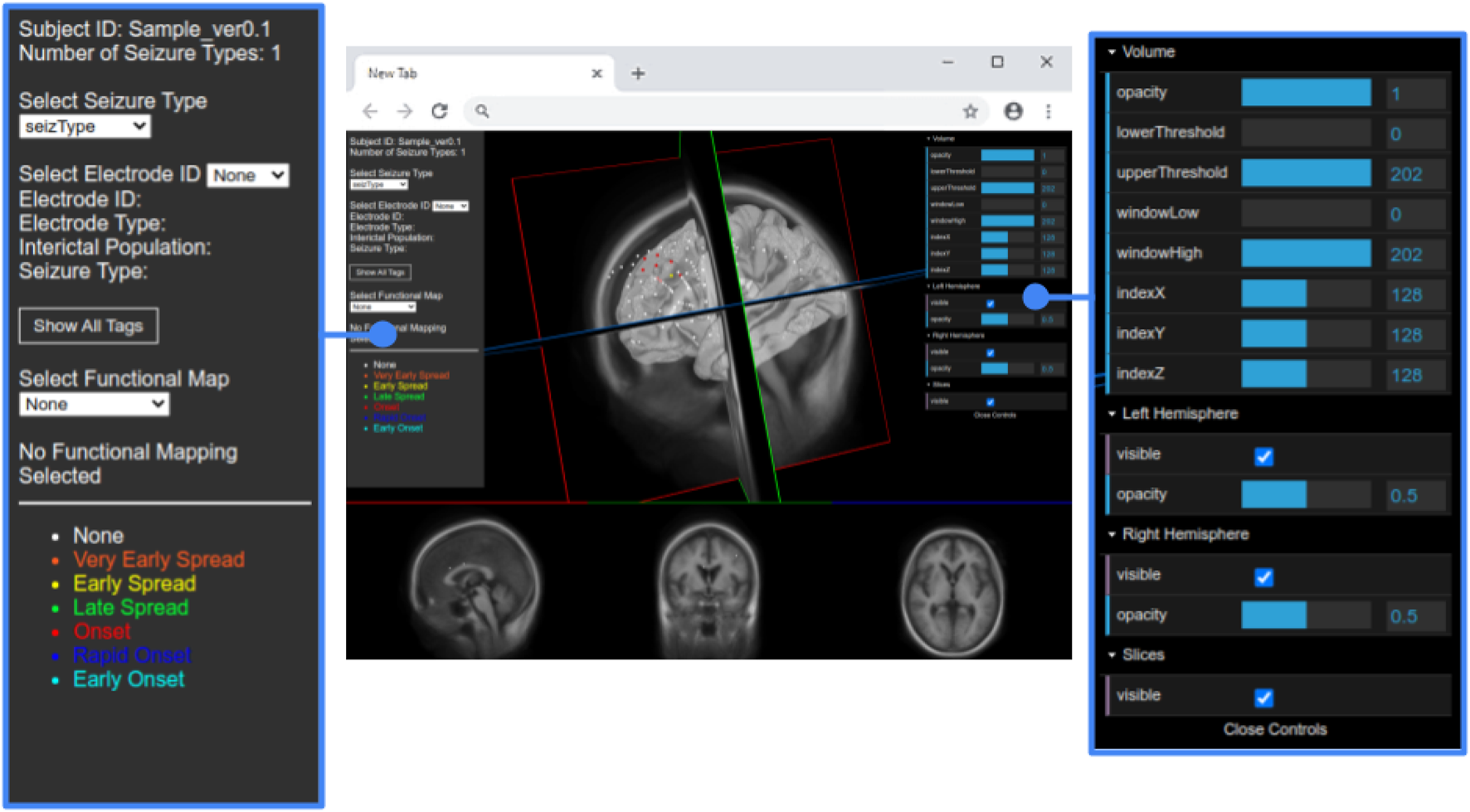The image size is (1470, 812).
Task: Close the New Tab tab
Action: 596,74
